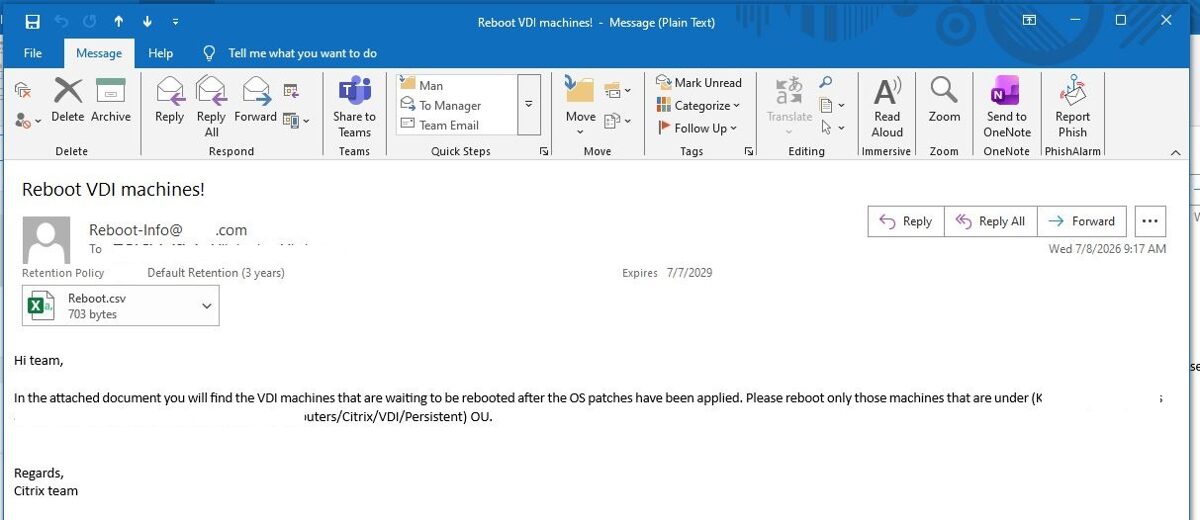Open the Follow Up flag dropdown
Viewport: 1200px width, 520px height.
(x=697, y=128)
